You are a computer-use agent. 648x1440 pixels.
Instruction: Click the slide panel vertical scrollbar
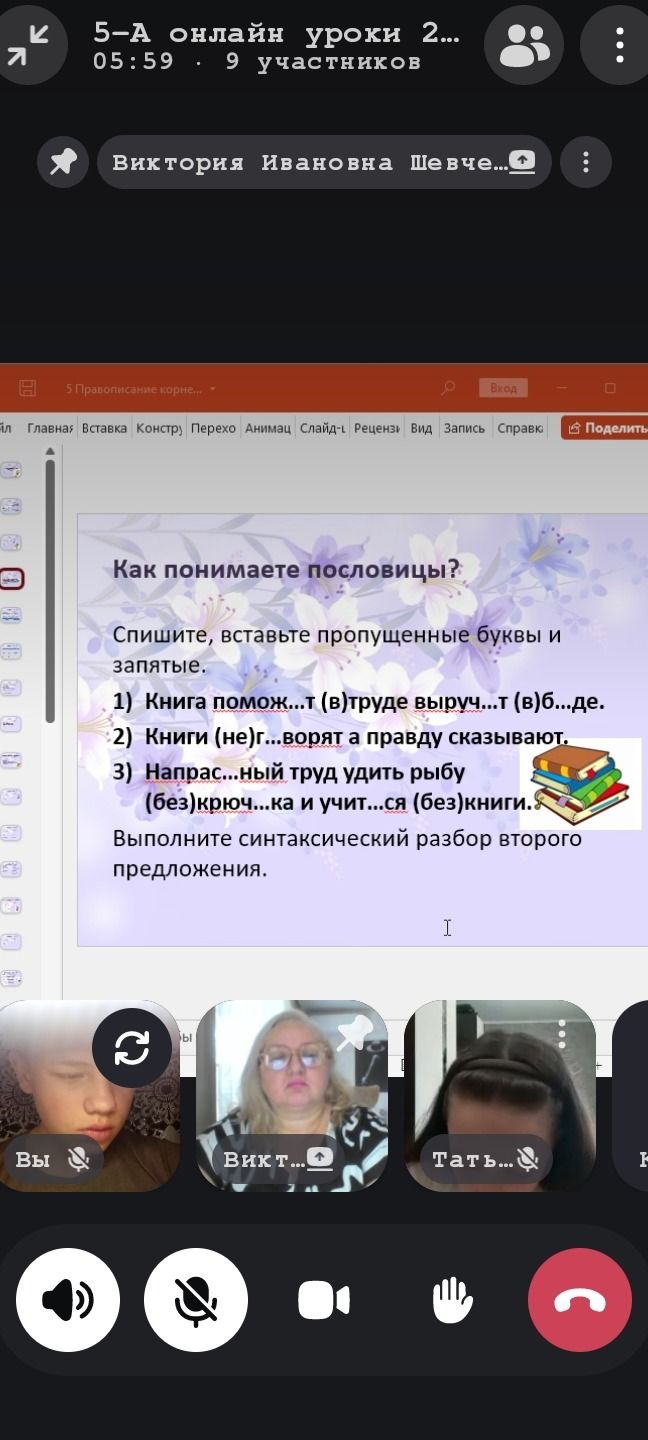(51, 590)
